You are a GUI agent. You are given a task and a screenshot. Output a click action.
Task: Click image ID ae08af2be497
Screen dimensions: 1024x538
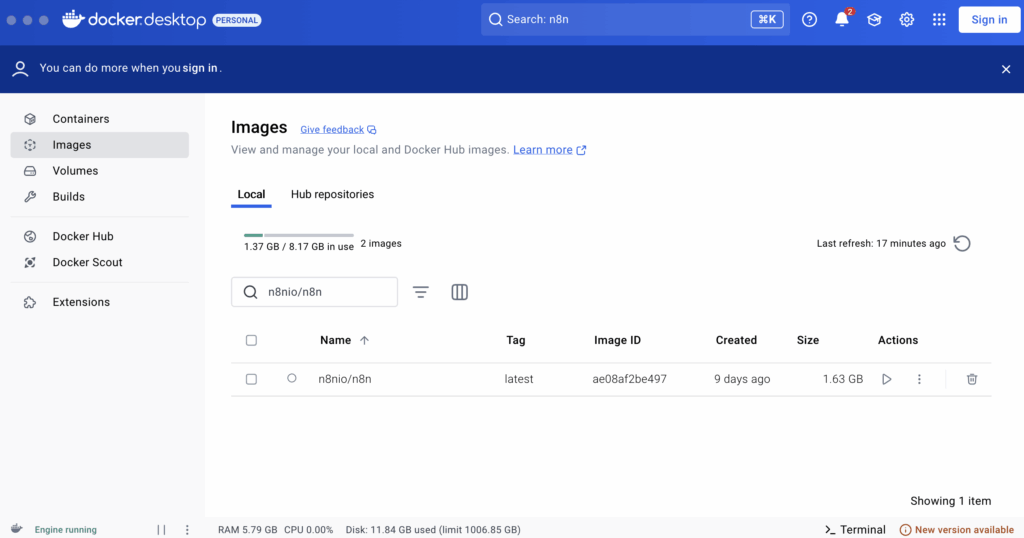click(630, 379)
